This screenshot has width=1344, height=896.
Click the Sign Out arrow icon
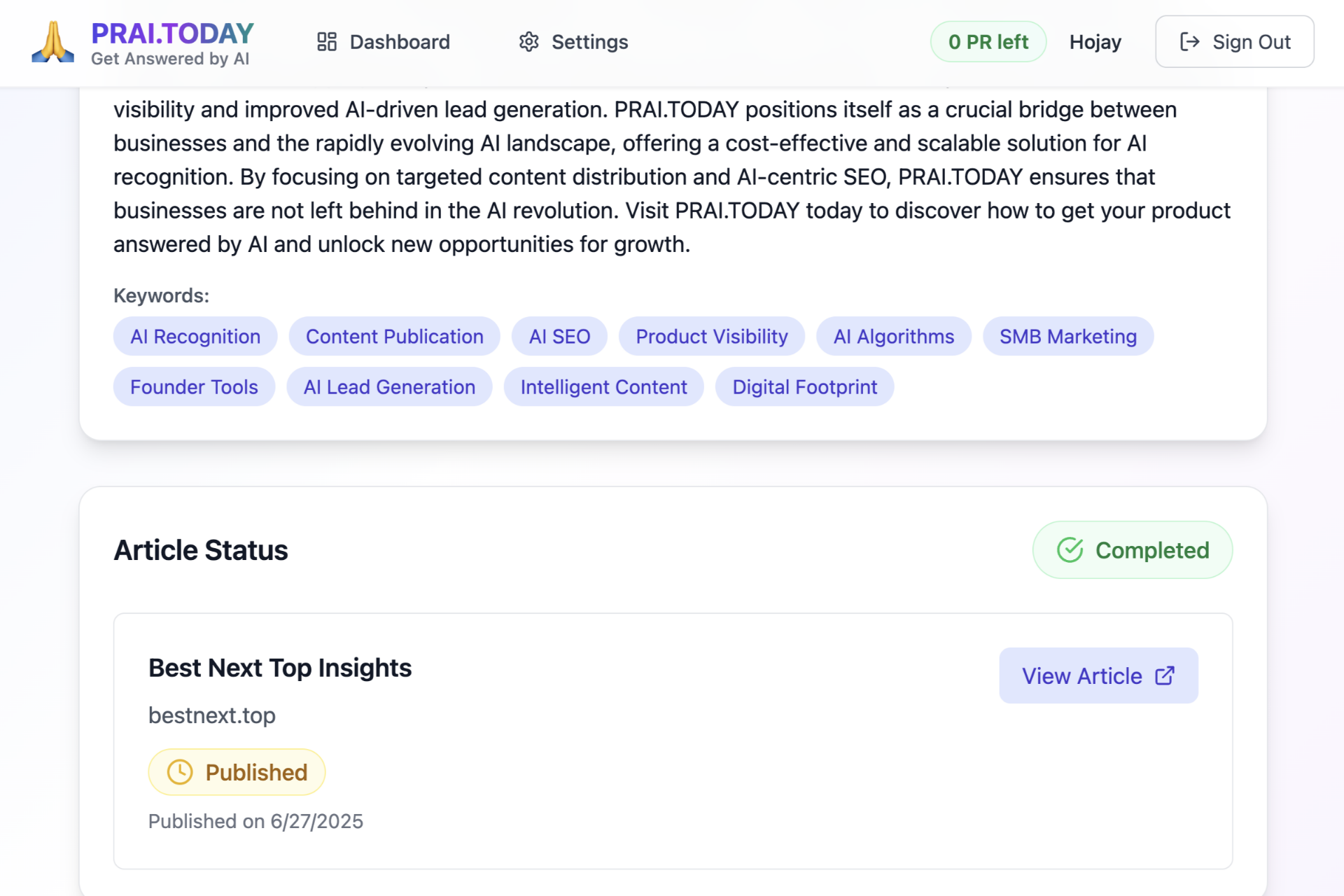[x=1189, y=42]
